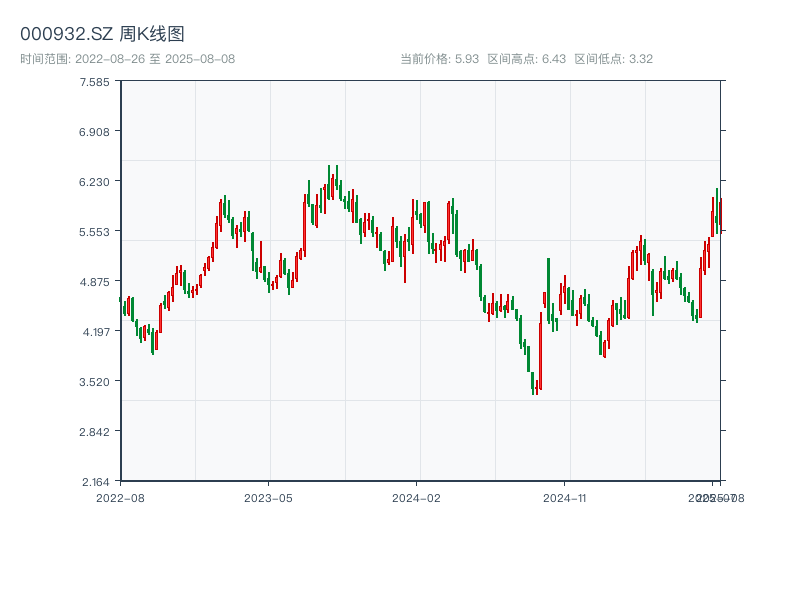800x600 pixels.
Task: Click the 2024-02 x-axis date label
Action: click(416, 497)
